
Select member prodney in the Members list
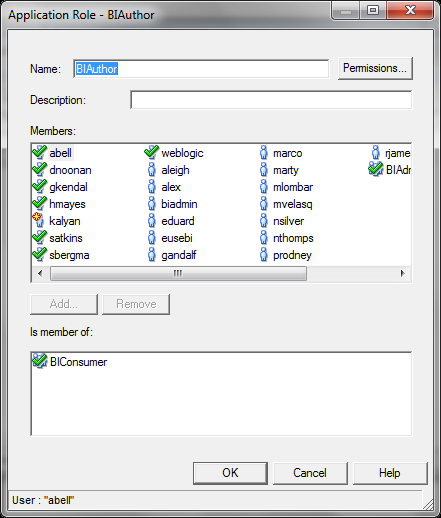(292, 255)
